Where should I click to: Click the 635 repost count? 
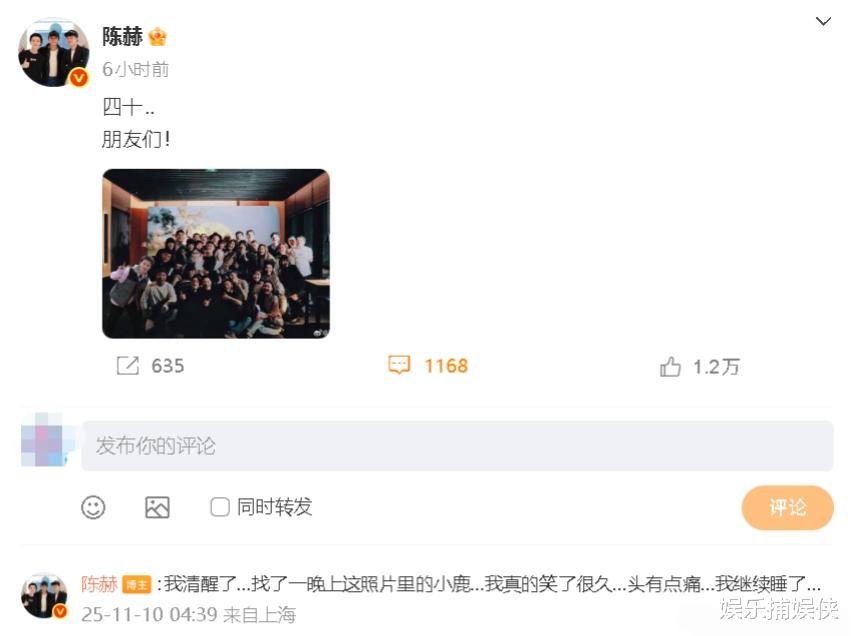tap(168, 366)
